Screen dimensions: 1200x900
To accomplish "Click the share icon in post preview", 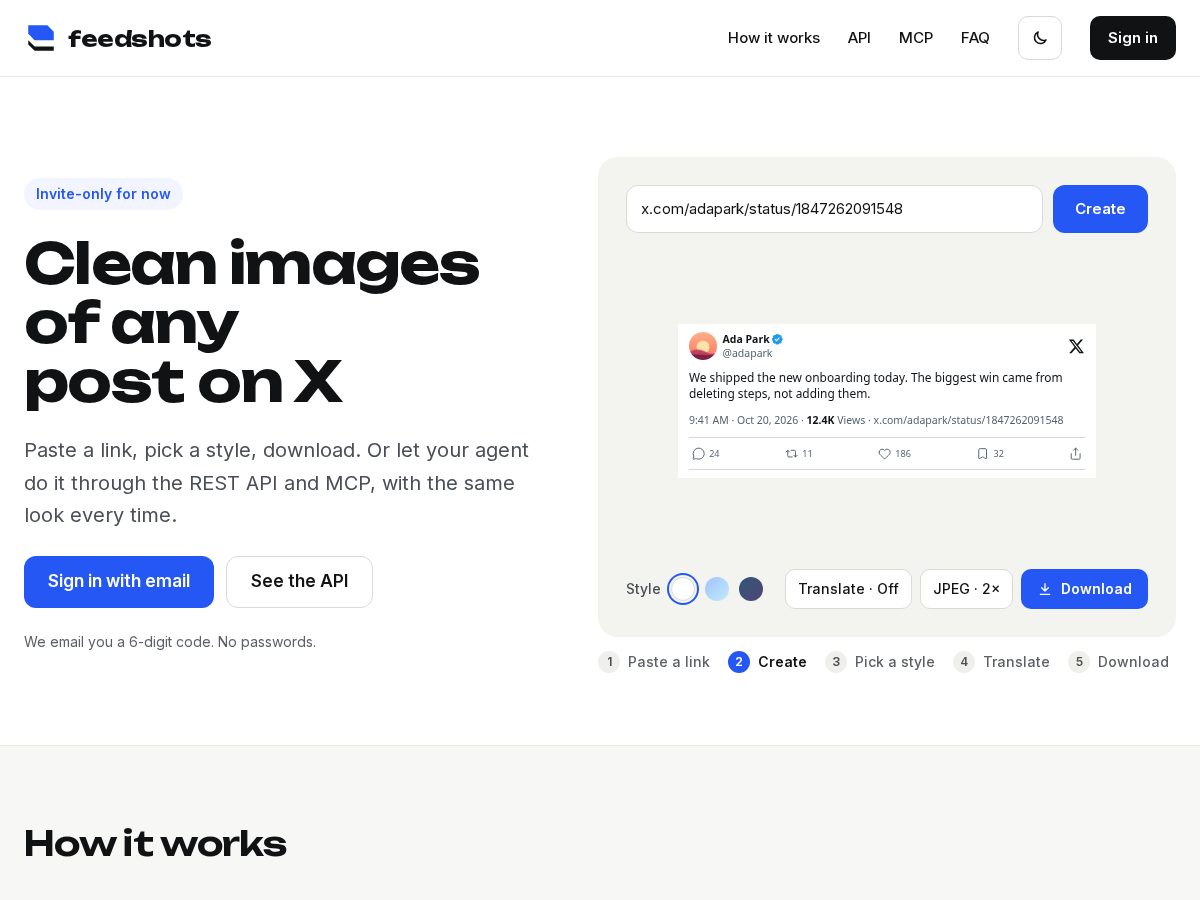I will (1076, 453).
